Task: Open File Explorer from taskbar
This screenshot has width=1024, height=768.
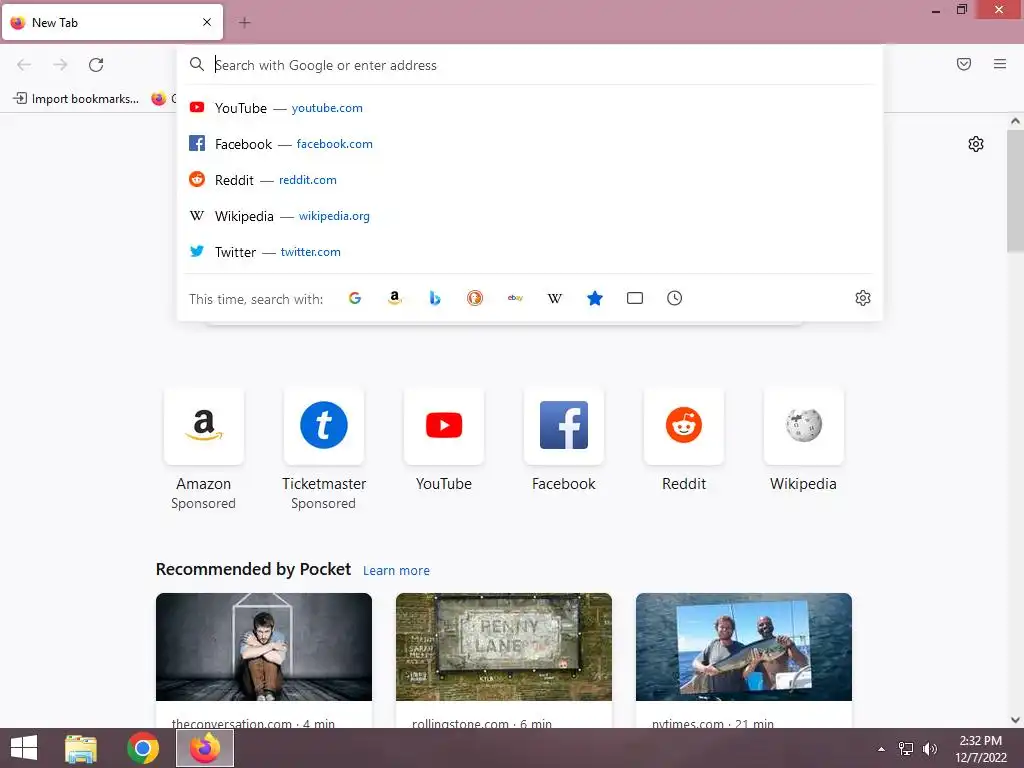Action: 81,748
